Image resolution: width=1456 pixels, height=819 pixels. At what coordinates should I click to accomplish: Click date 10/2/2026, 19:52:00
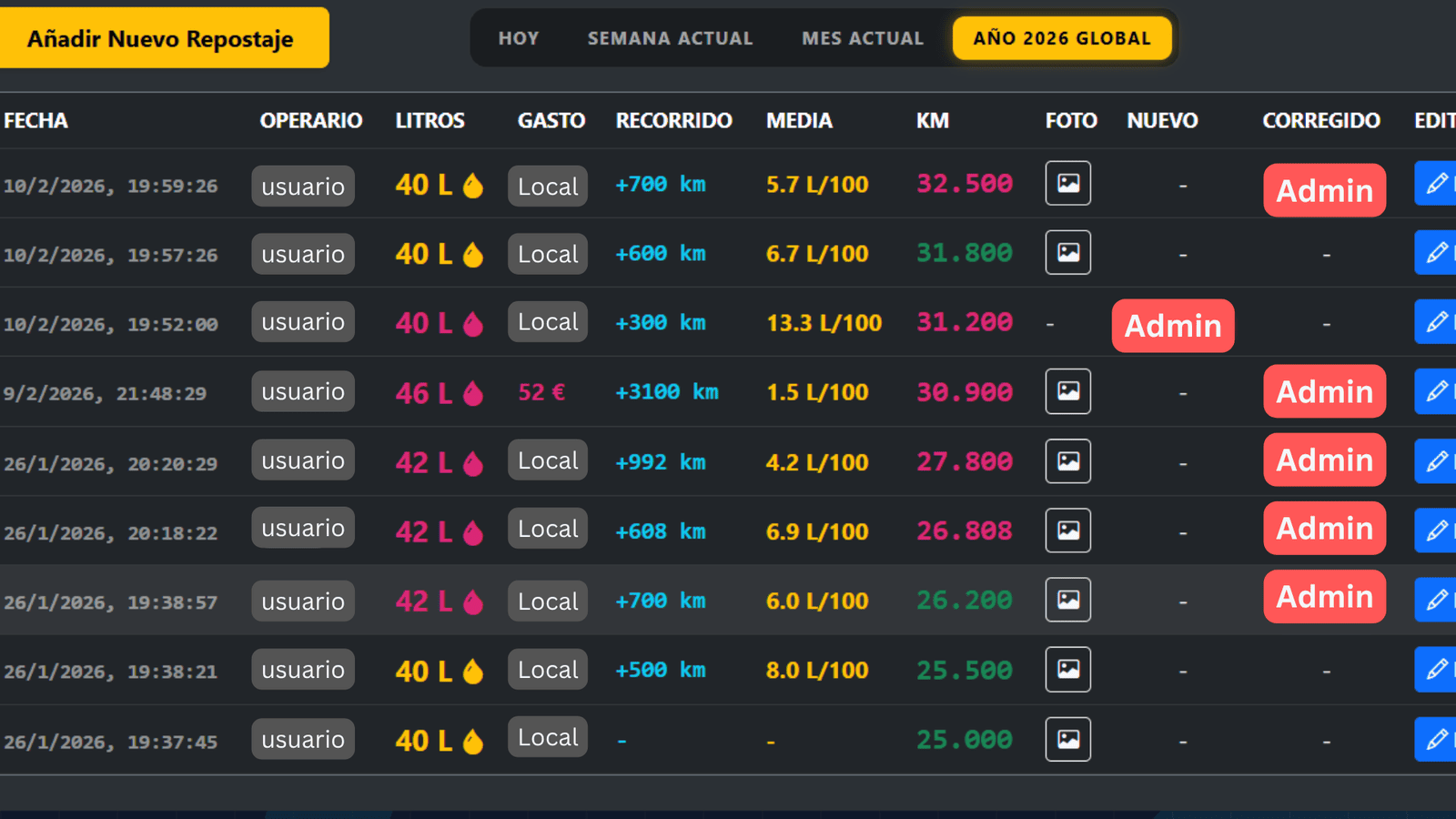(x=110, y=325)
